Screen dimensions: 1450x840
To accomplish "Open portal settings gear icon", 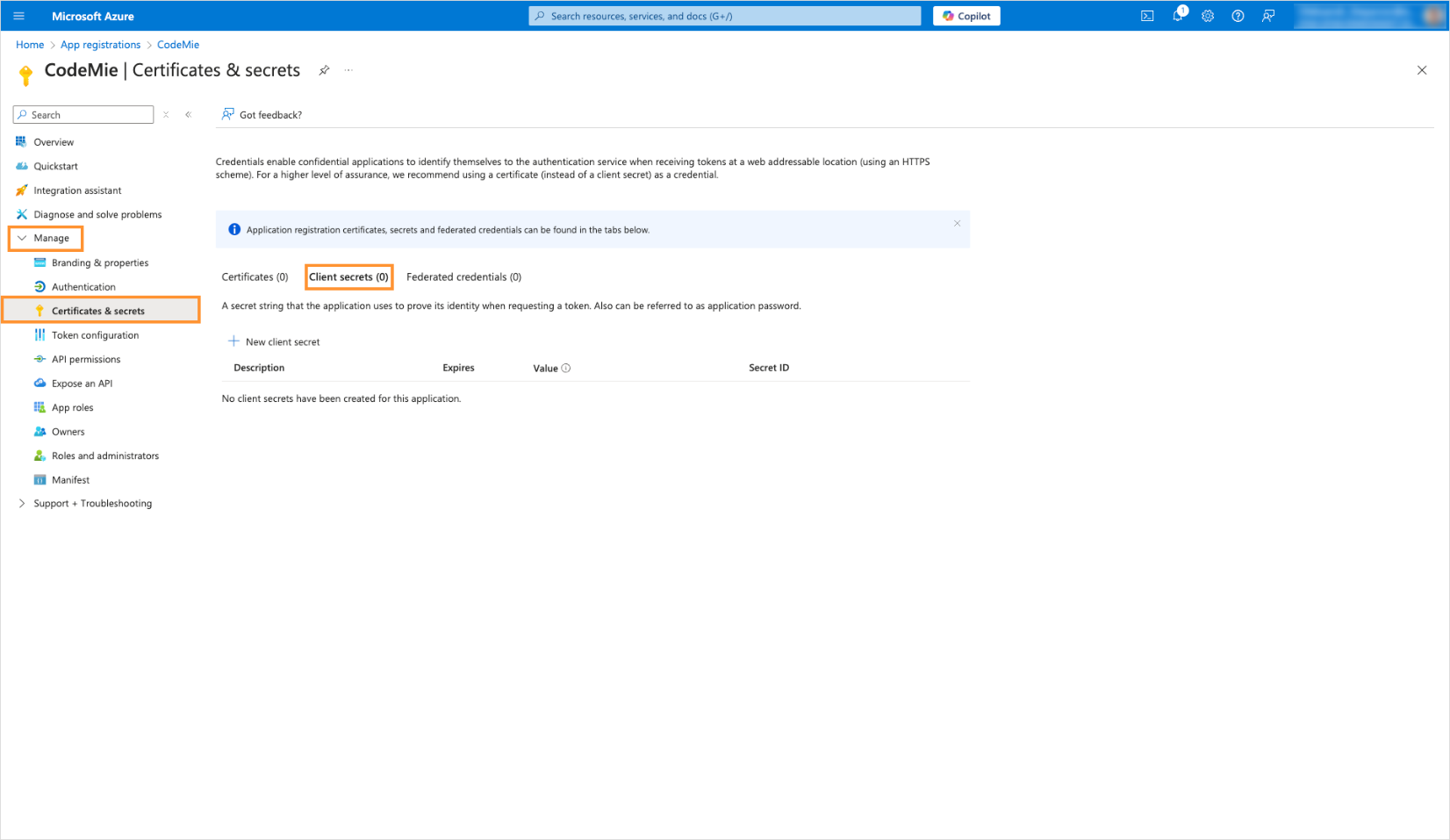I will 1208,16.
